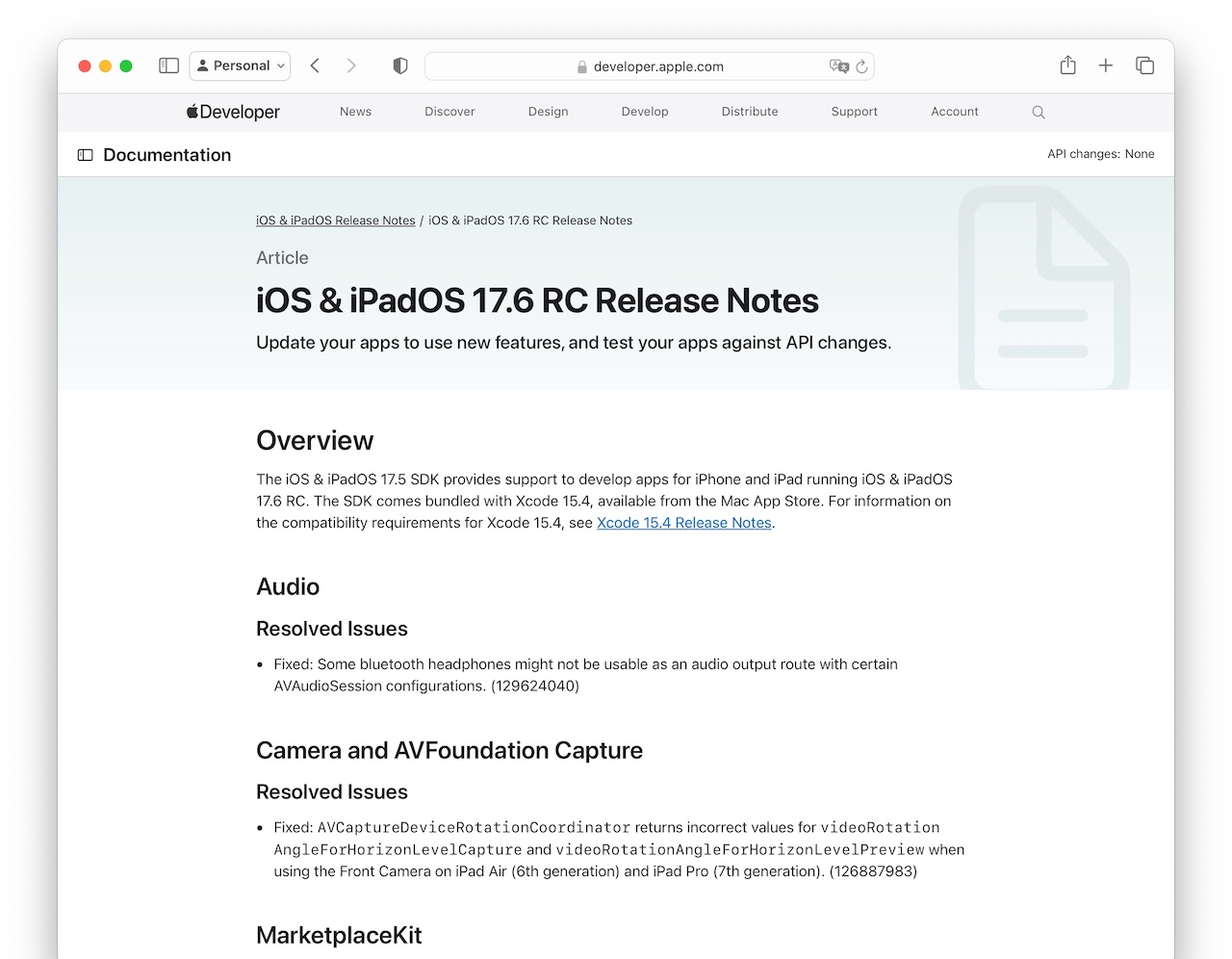Toggle the Safari sidebar button

coord(168,65)
